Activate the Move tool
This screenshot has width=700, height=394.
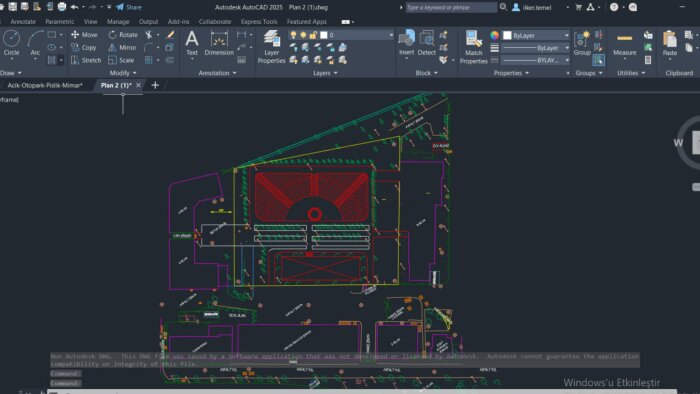pyautogui.click(x=84, y=34)
